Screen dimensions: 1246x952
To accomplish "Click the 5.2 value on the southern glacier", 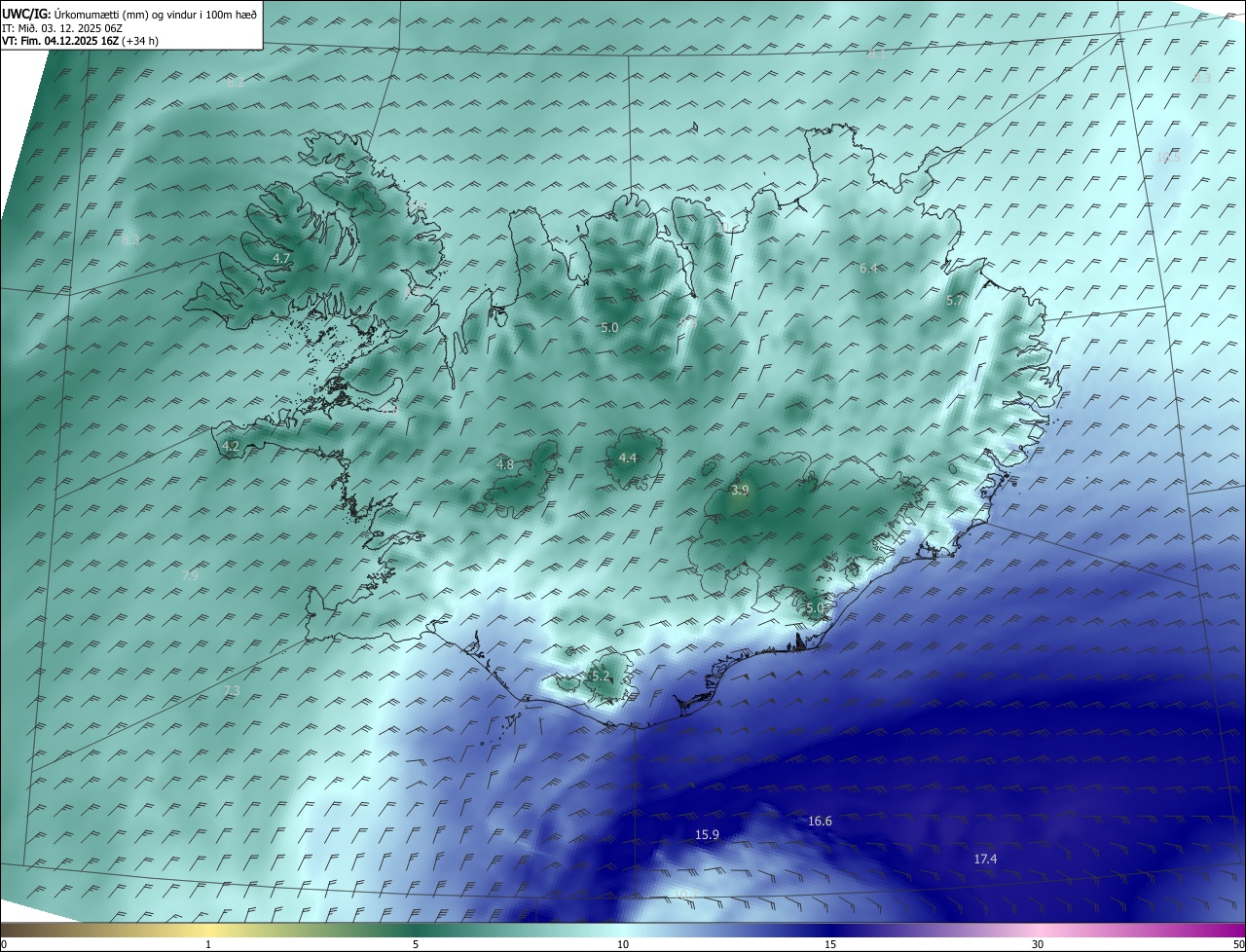I will 601,676.
